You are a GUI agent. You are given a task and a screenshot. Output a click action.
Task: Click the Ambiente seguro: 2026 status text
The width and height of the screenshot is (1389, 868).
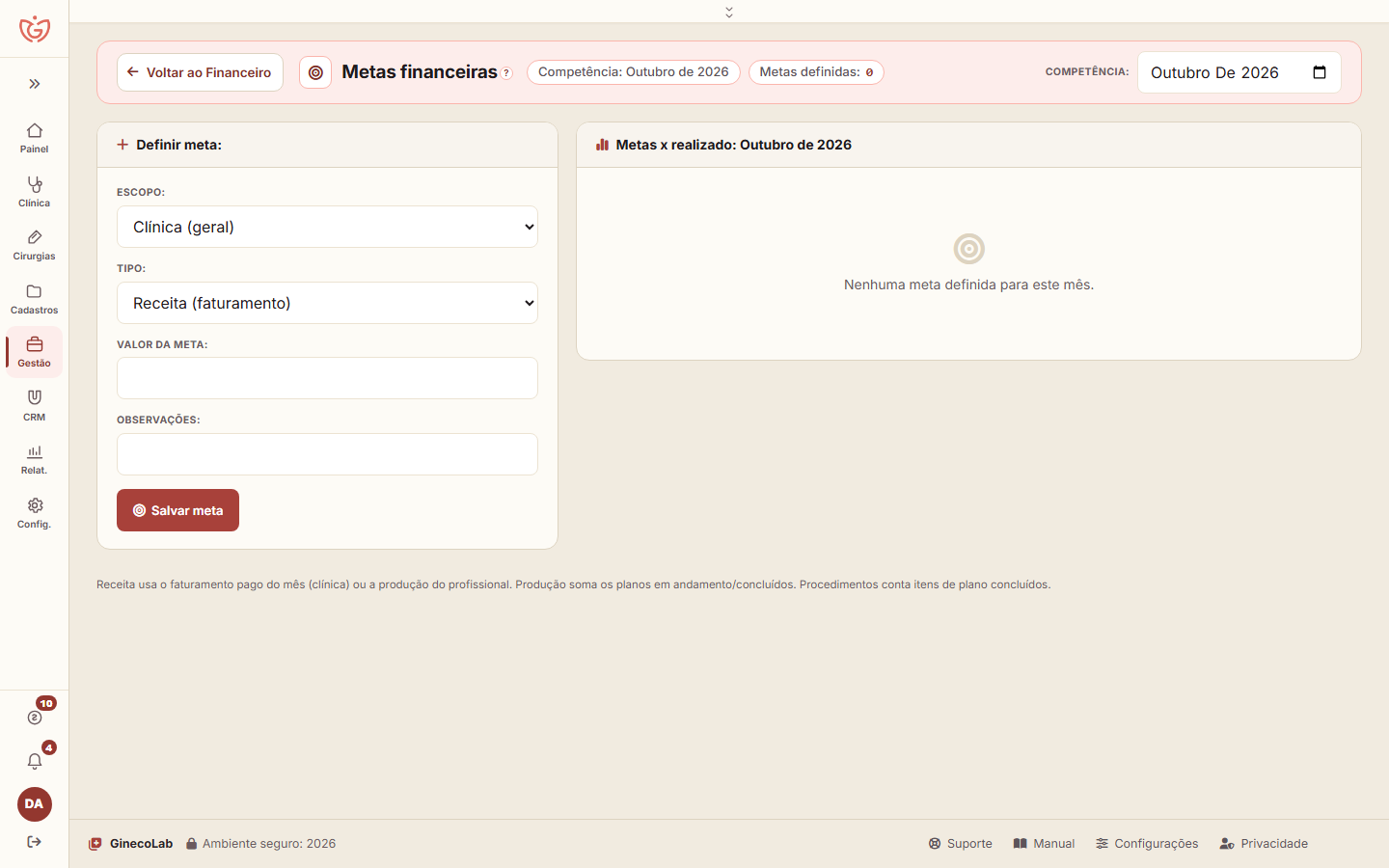click(x=261, y=844)
